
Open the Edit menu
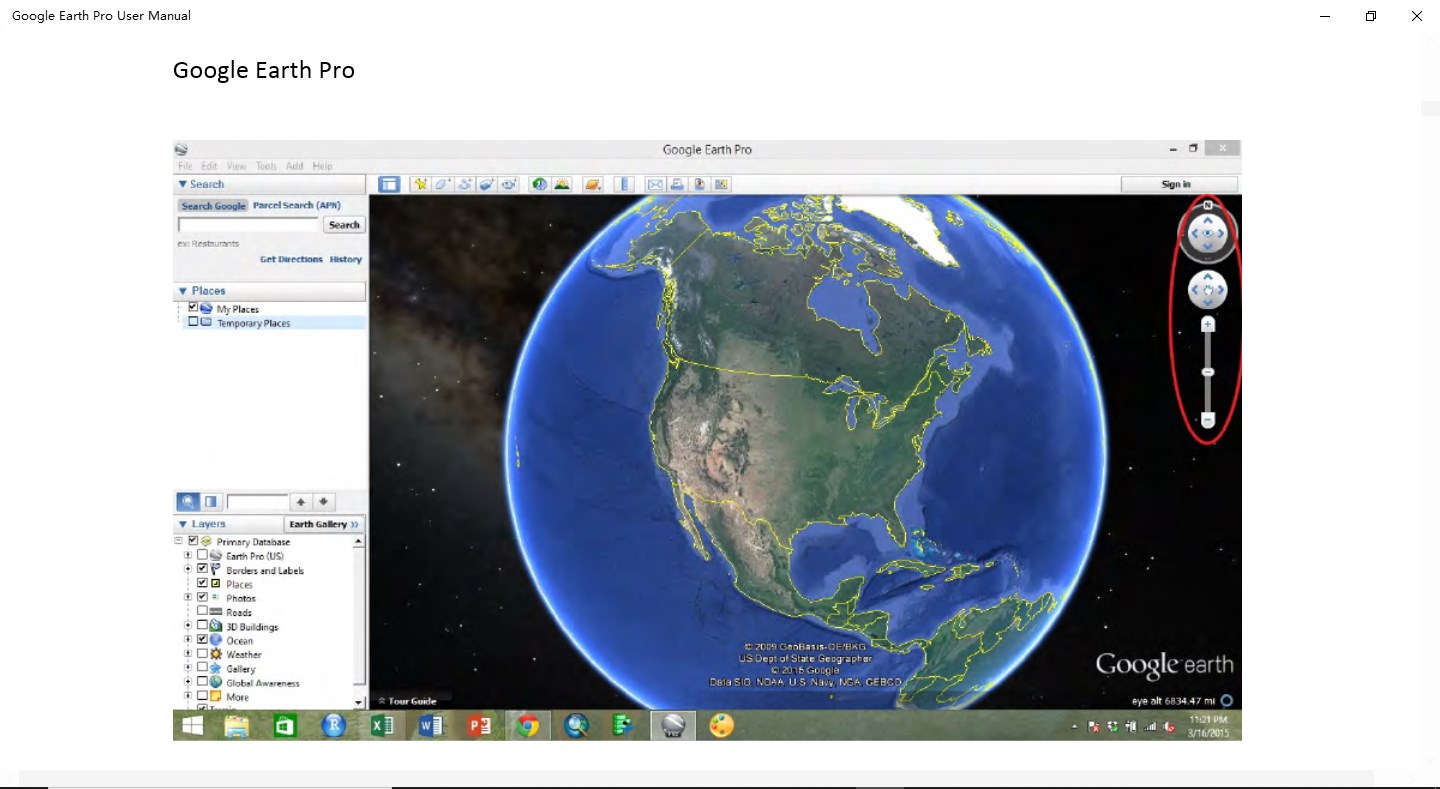209,166
